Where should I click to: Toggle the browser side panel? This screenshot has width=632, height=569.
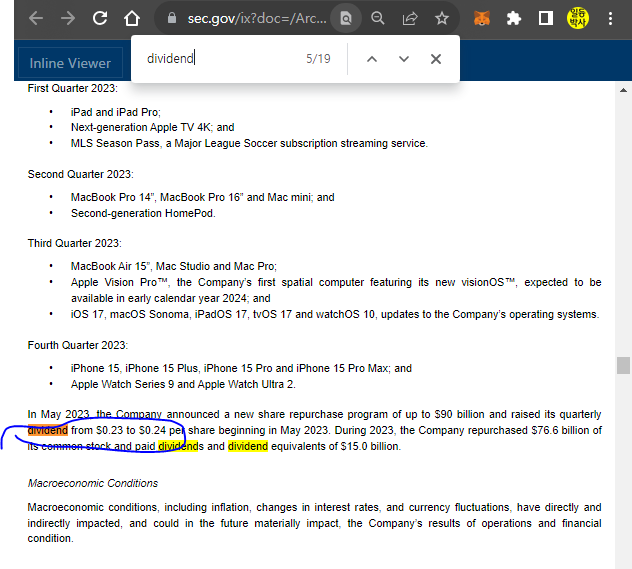click(546, 18)
